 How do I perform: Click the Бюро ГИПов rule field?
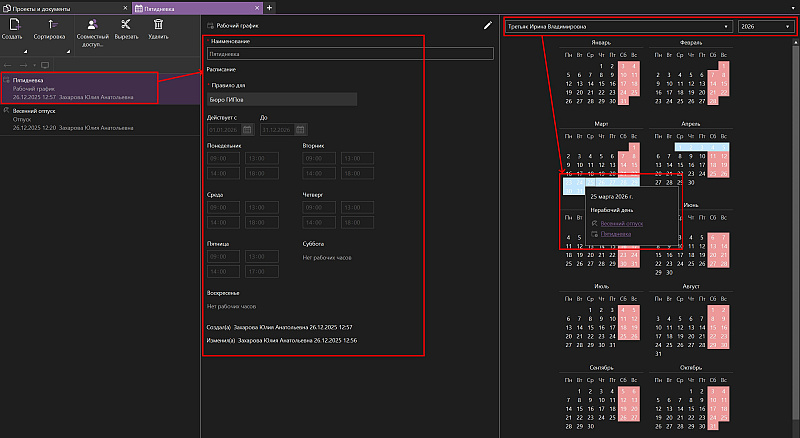point(281,100)
